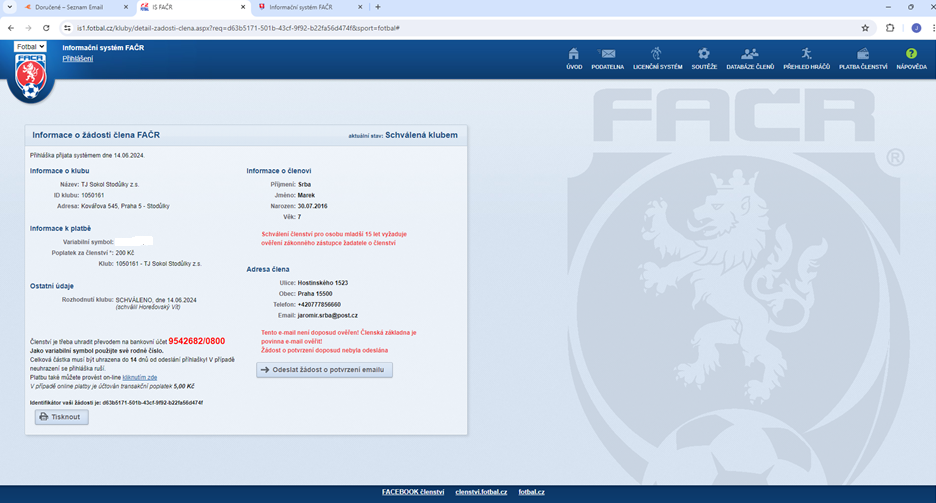Go forward with browser forward arrow
The height and width of the screenshot is (503, 936).
click(x=28, y=28)
